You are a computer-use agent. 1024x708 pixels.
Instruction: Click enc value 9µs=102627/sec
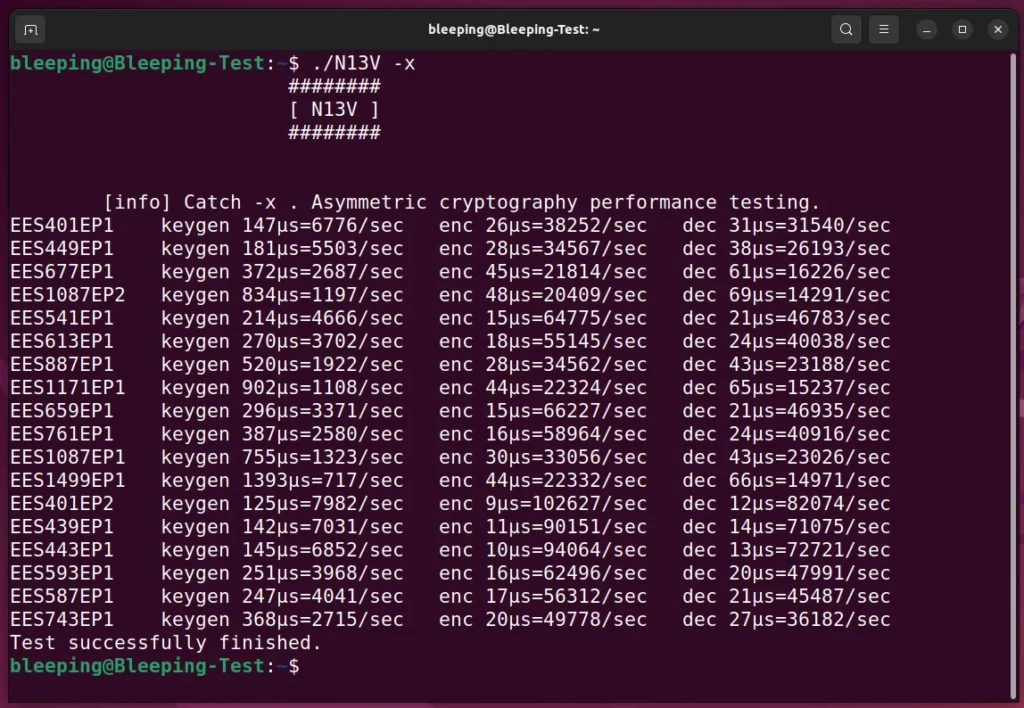pos(566,504)
